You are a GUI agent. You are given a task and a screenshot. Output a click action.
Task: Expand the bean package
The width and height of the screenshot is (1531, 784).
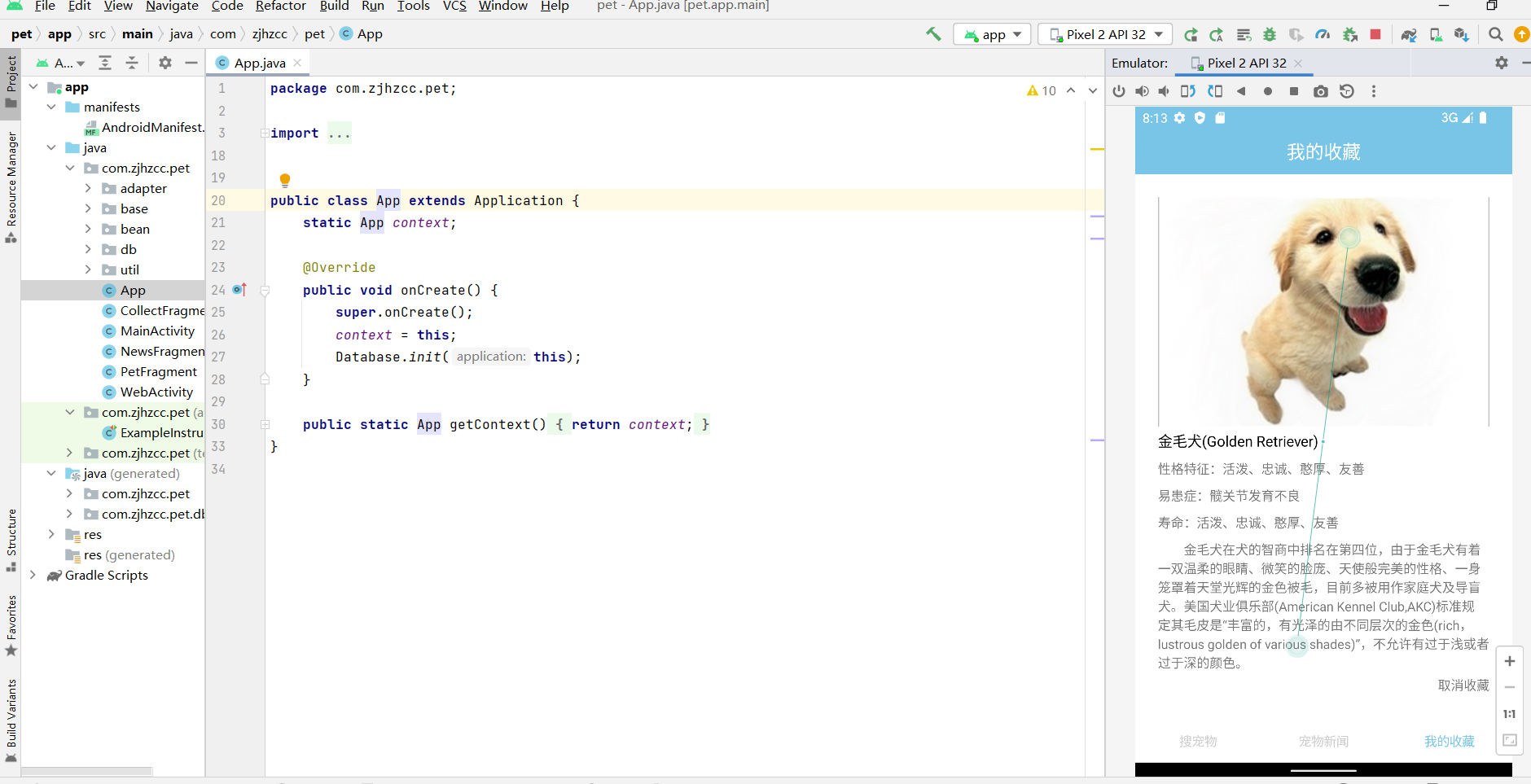click(88, 229)
